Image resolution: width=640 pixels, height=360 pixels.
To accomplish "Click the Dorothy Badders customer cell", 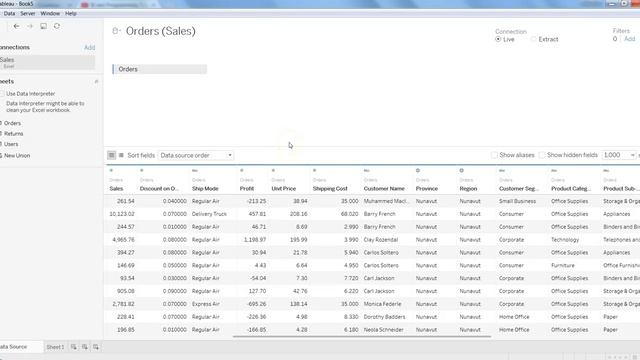I will [384, 317].
